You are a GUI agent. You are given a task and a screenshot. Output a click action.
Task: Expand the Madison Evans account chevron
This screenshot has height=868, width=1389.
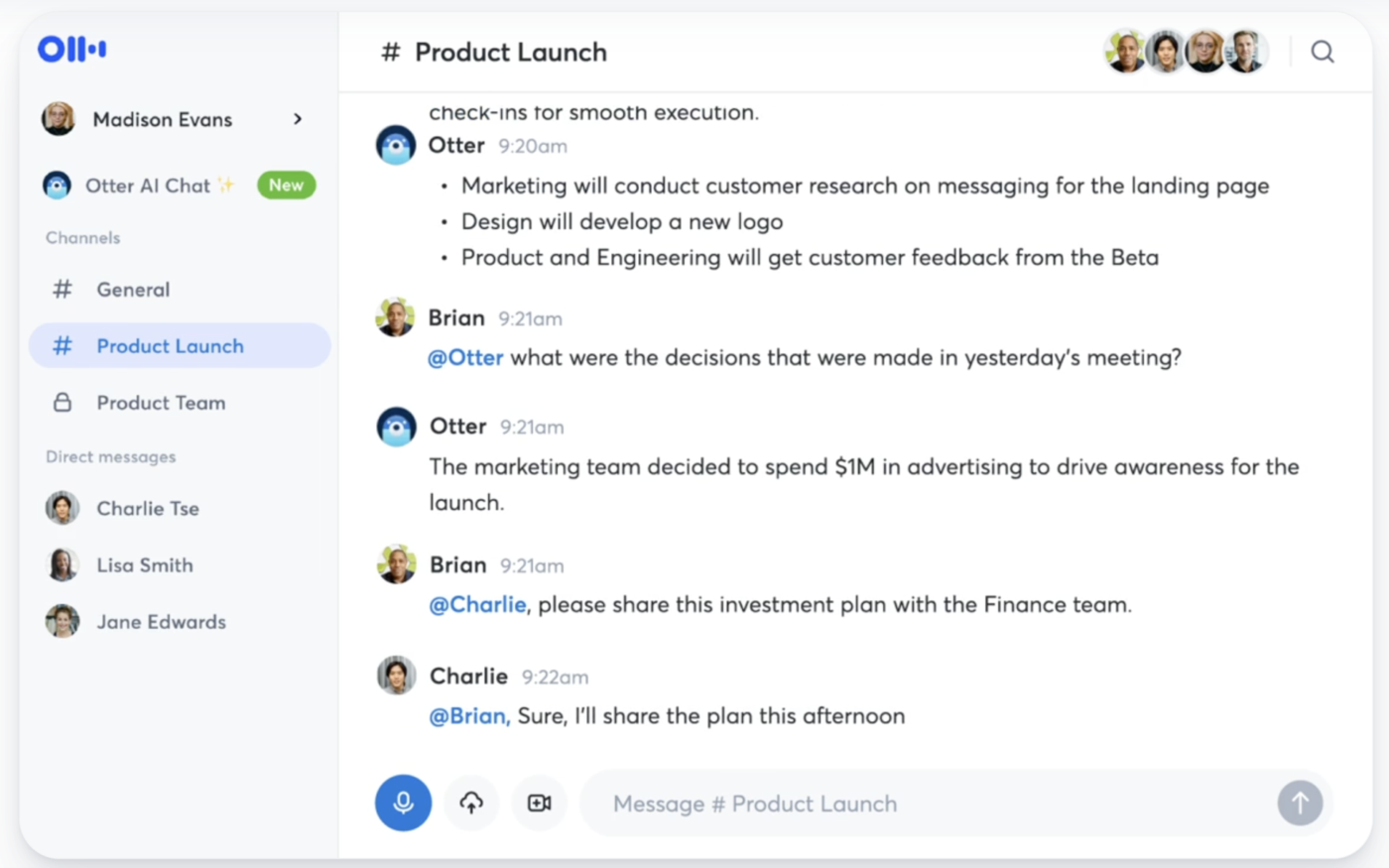tap(298, 119)
